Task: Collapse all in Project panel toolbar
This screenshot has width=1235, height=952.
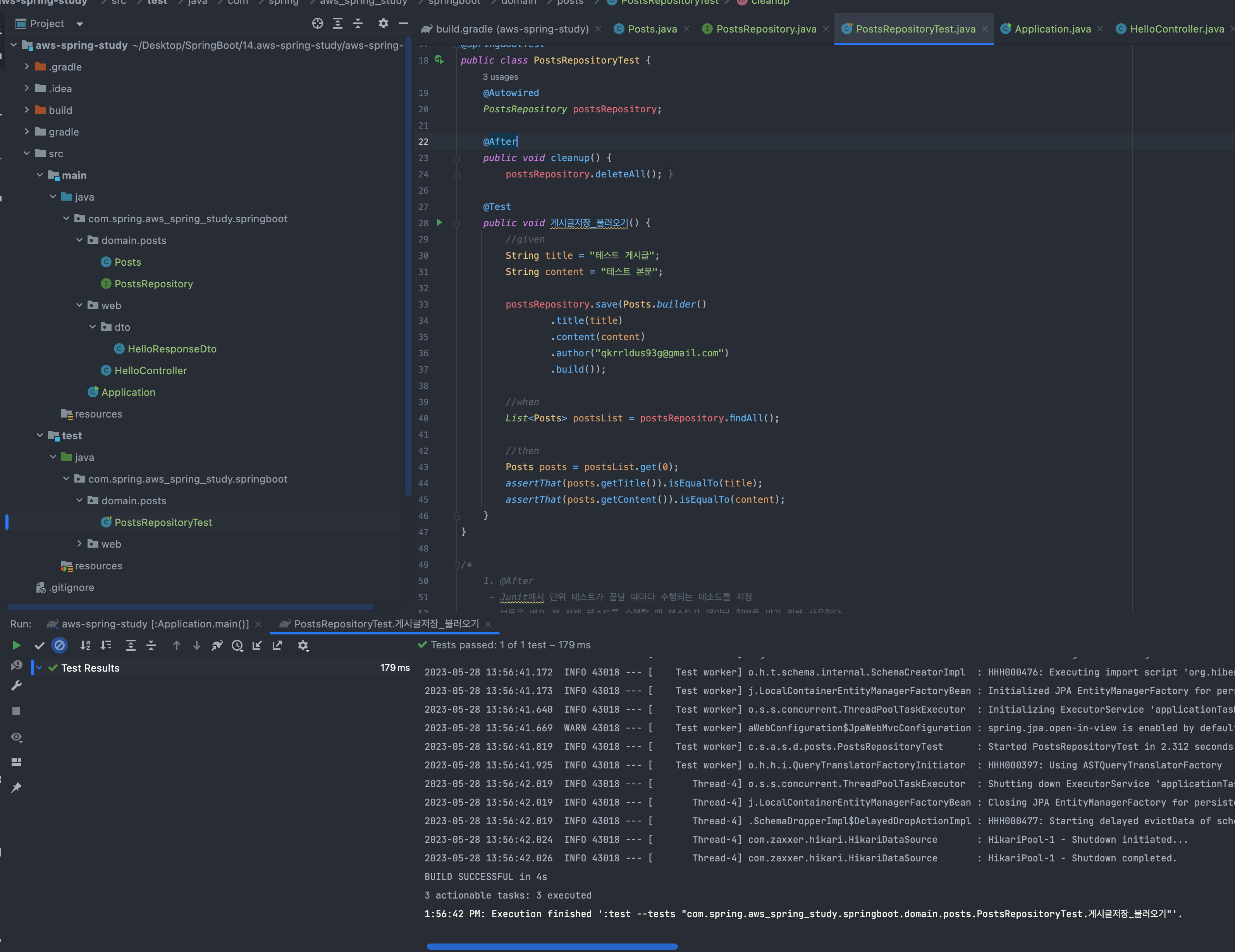Action: coord(358,23)
